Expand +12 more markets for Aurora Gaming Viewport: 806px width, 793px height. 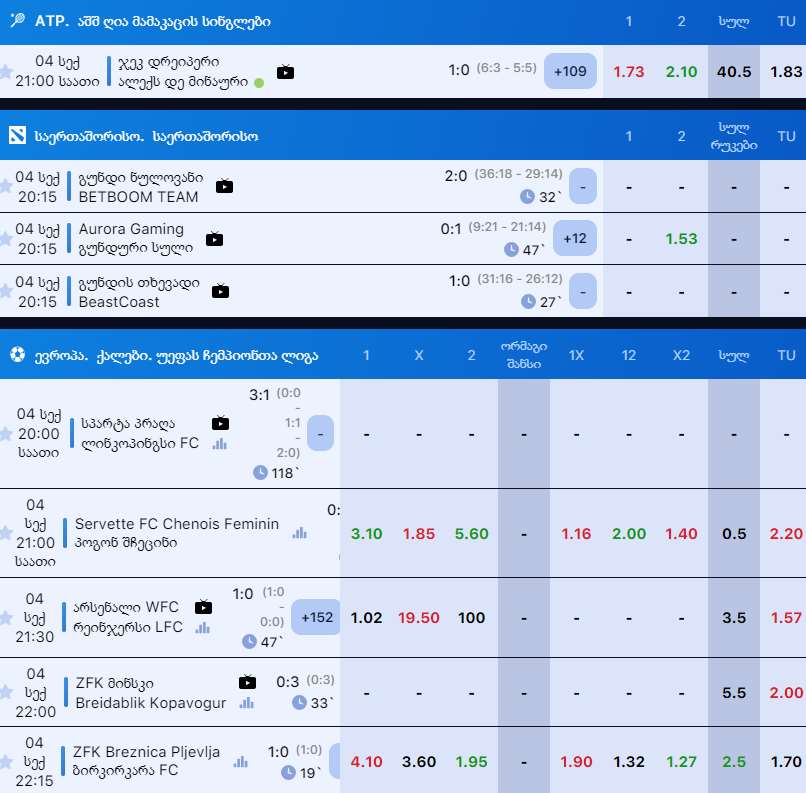pyautogui.click(x=575, y=239)
